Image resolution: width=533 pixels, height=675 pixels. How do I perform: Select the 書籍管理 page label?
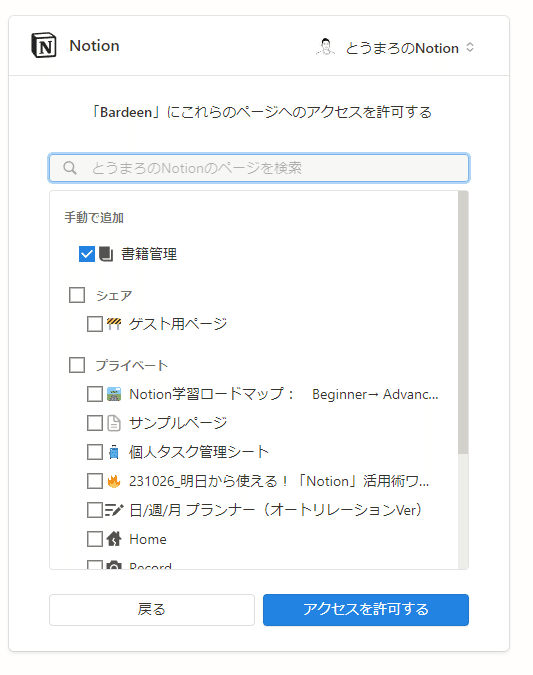pyautogui.click(x=149, y=254)
